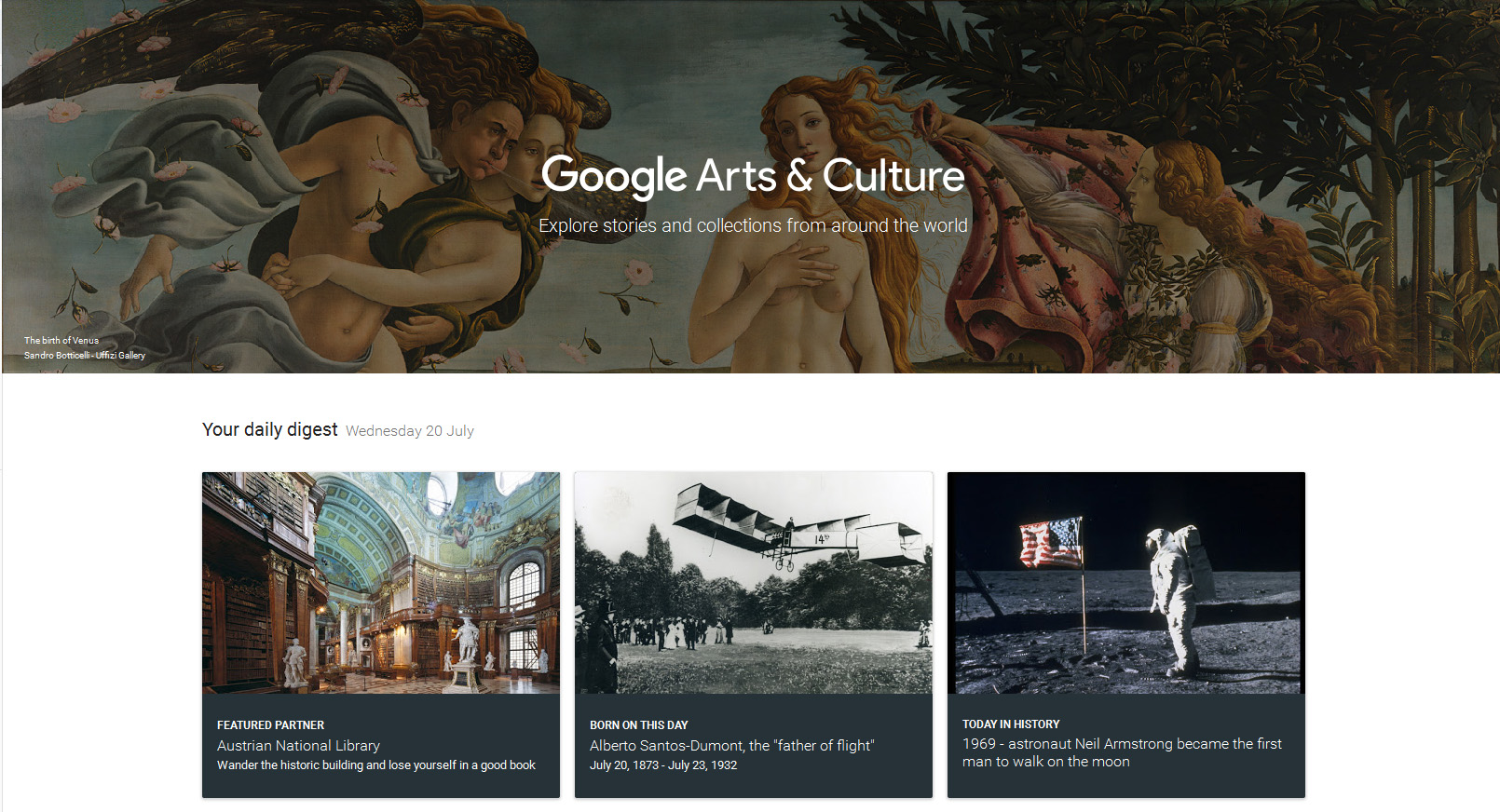Open the Alberto Santos-Dumont 'father of flight' title
Image resolution: width=1500 pixels, height=812 pixels.
731,746
